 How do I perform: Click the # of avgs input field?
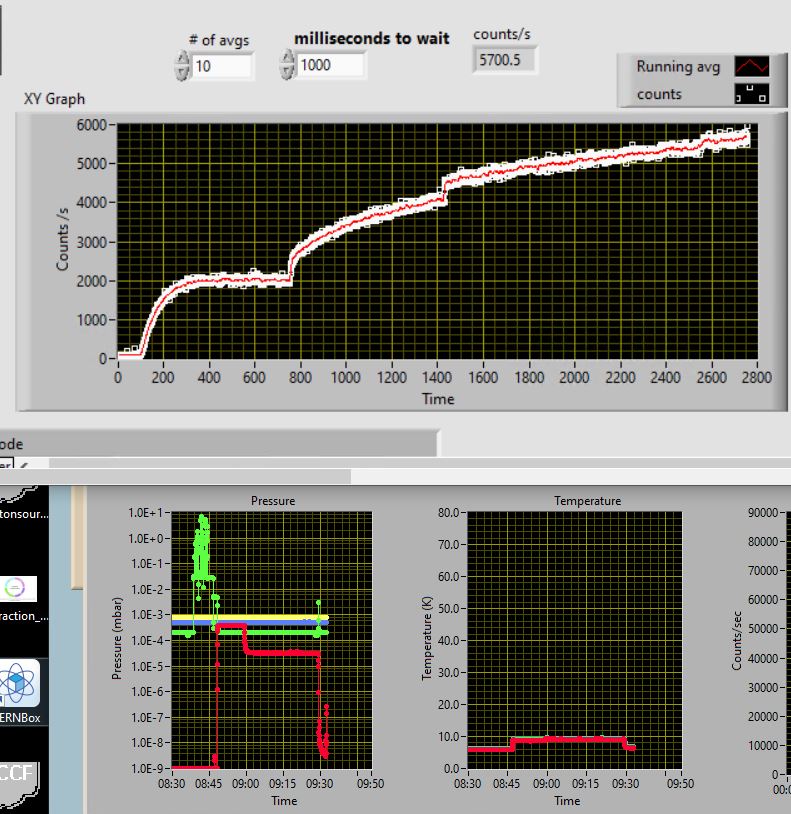[x=222, y=66]
